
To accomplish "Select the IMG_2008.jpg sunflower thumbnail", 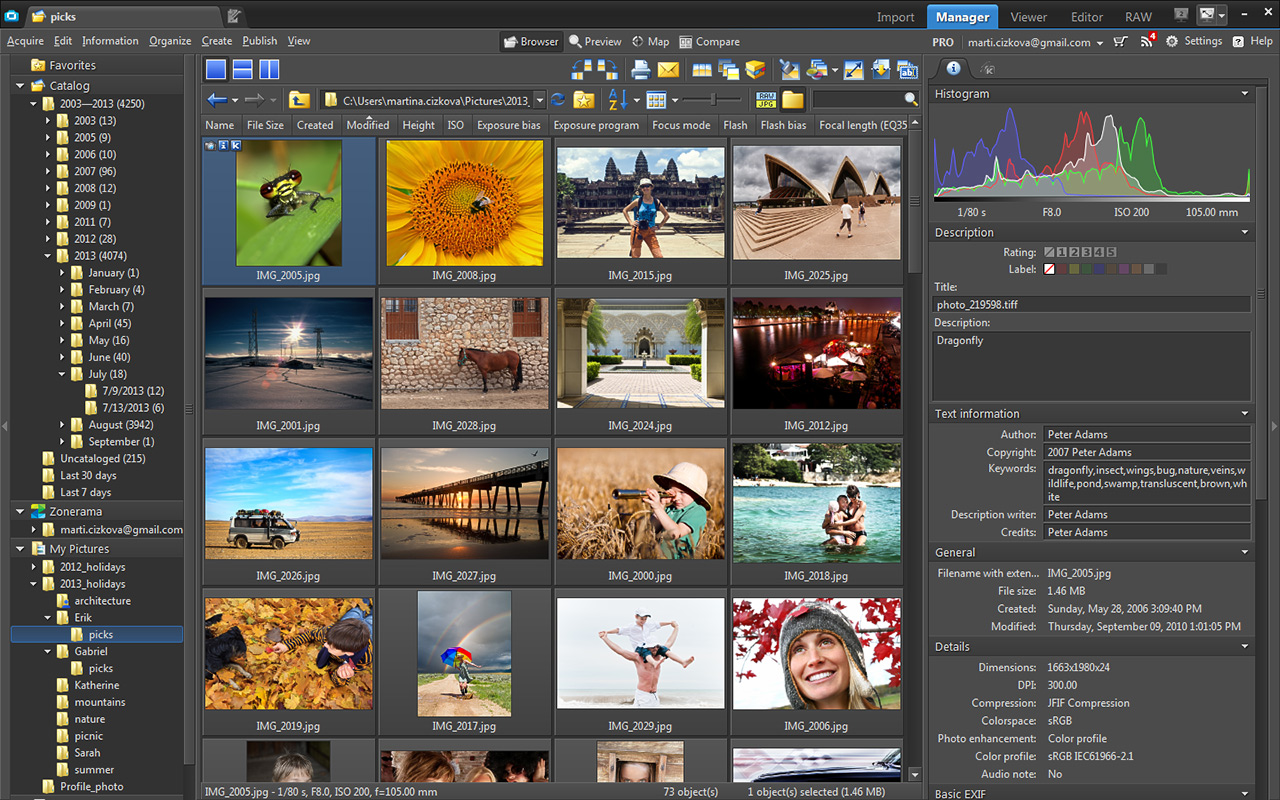I will [464, 211].
